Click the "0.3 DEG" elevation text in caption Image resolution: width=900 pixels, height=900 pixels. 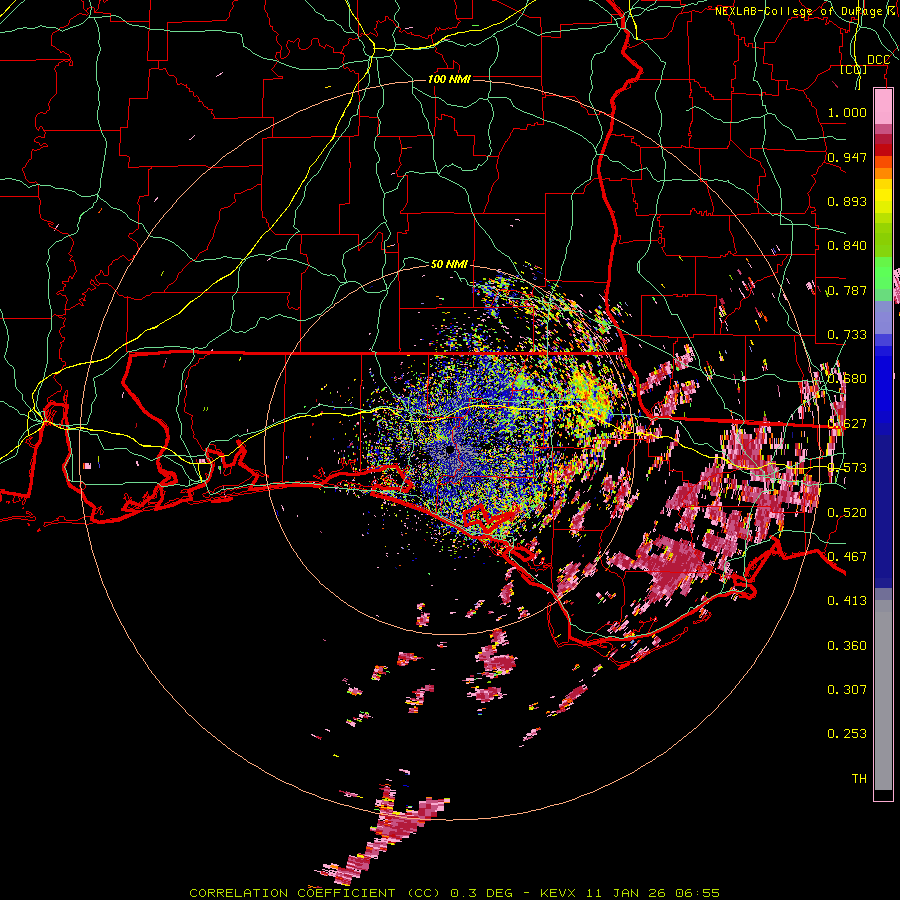pyautogui.click(x=484, y=893)
